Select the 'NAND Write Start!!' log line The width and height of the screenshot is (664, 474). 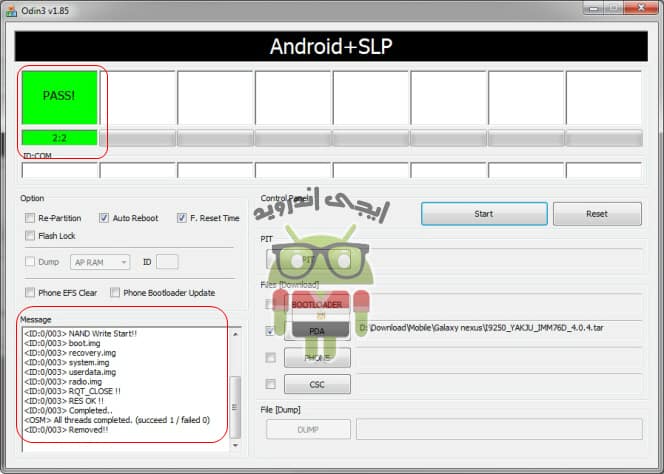pos(80,334)
